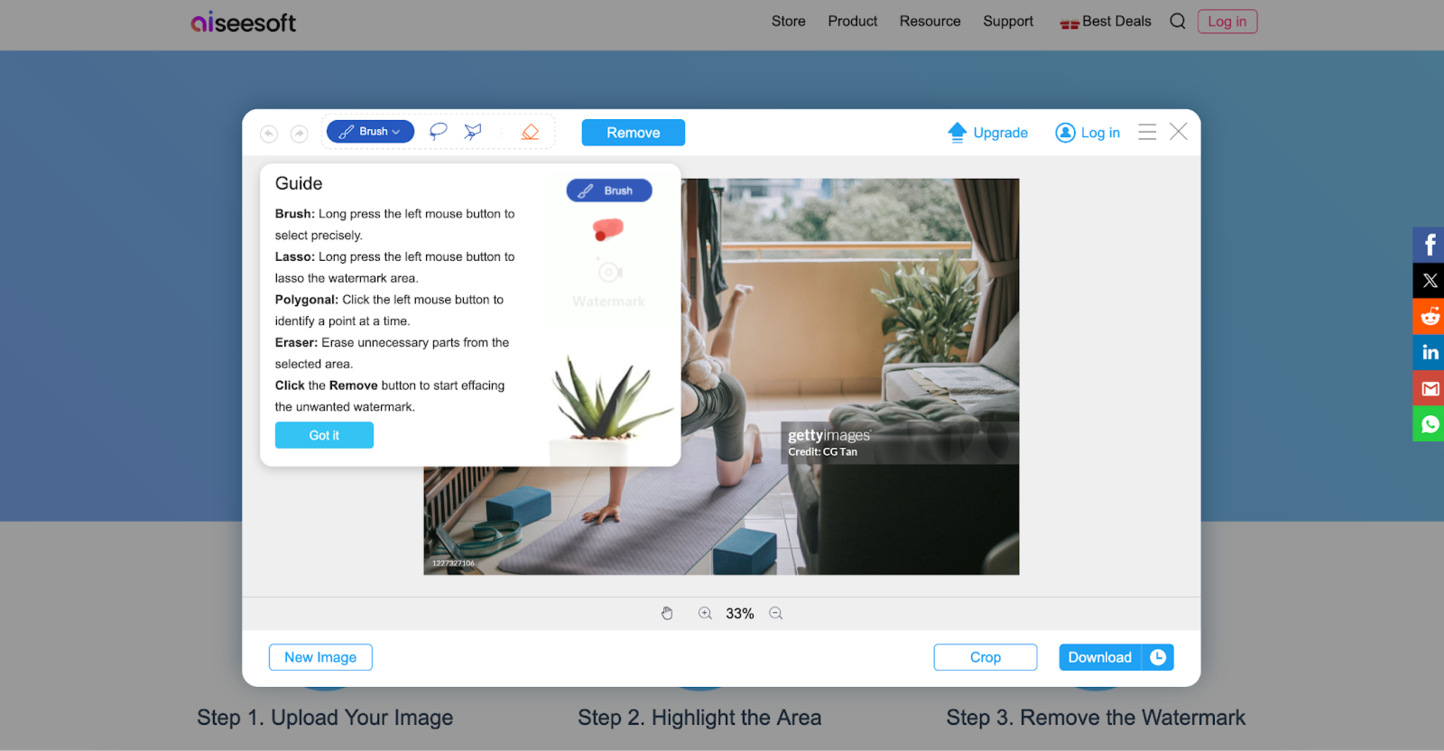Activate the Eraser tool
1444x751 pixels.
pos(529,131)
